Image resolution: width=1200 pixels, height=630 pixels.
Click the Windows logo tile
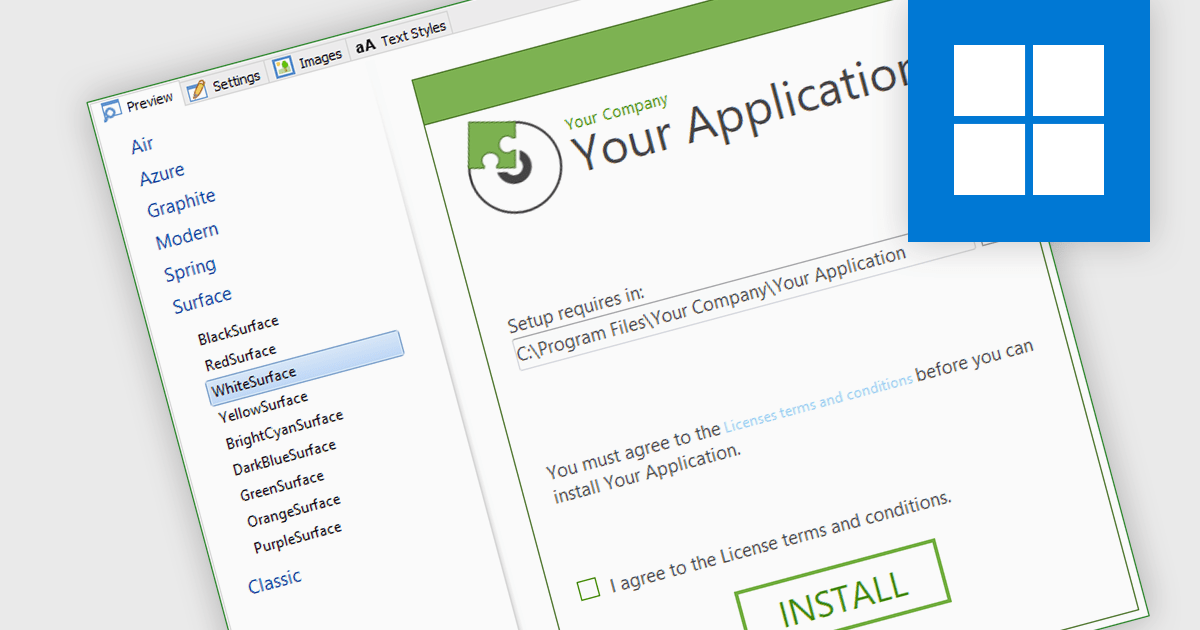[x=1029, y=120]
